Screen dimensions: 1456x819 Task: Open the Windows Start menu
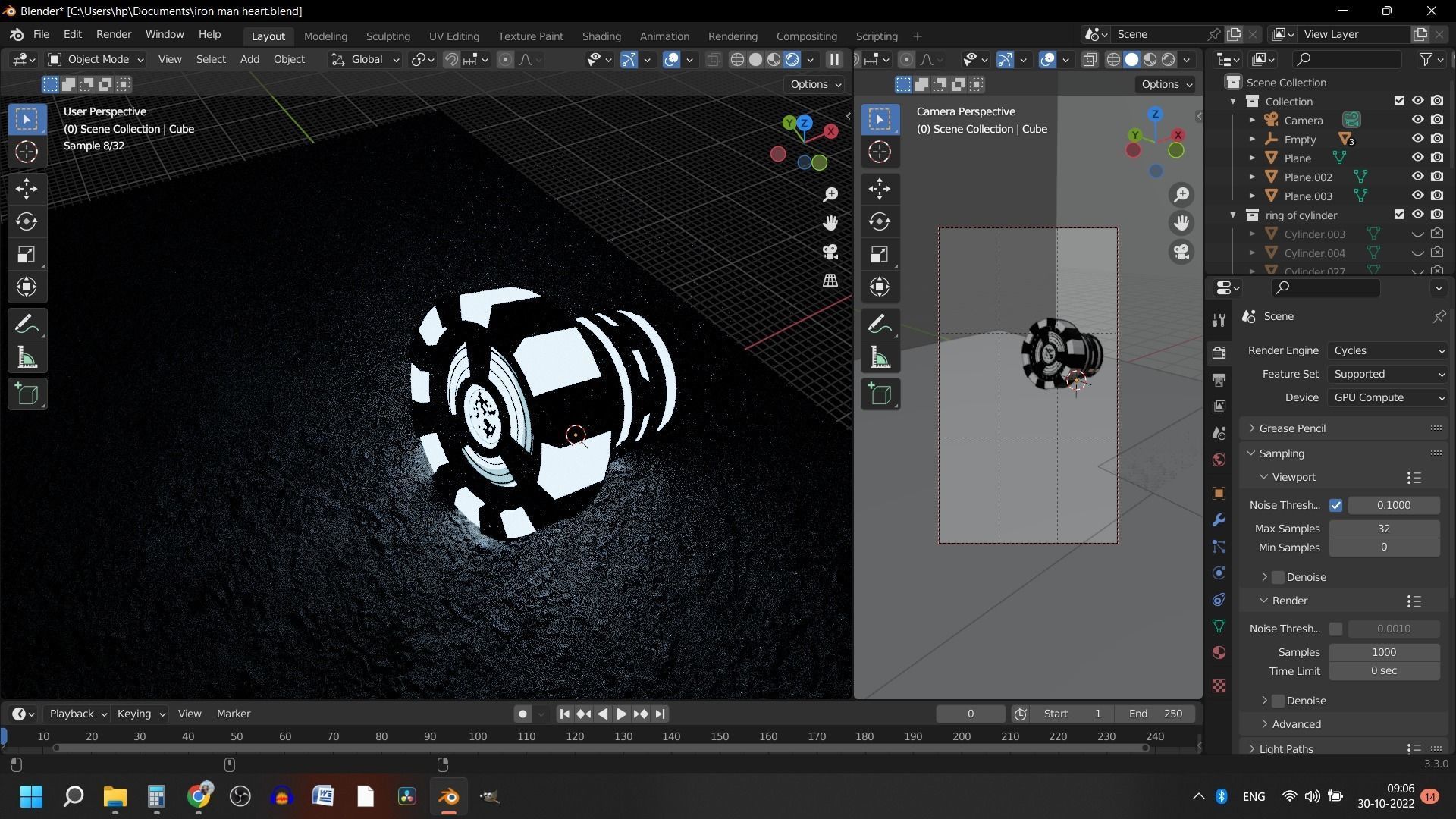pyautogui.click(x=31, y=797)
